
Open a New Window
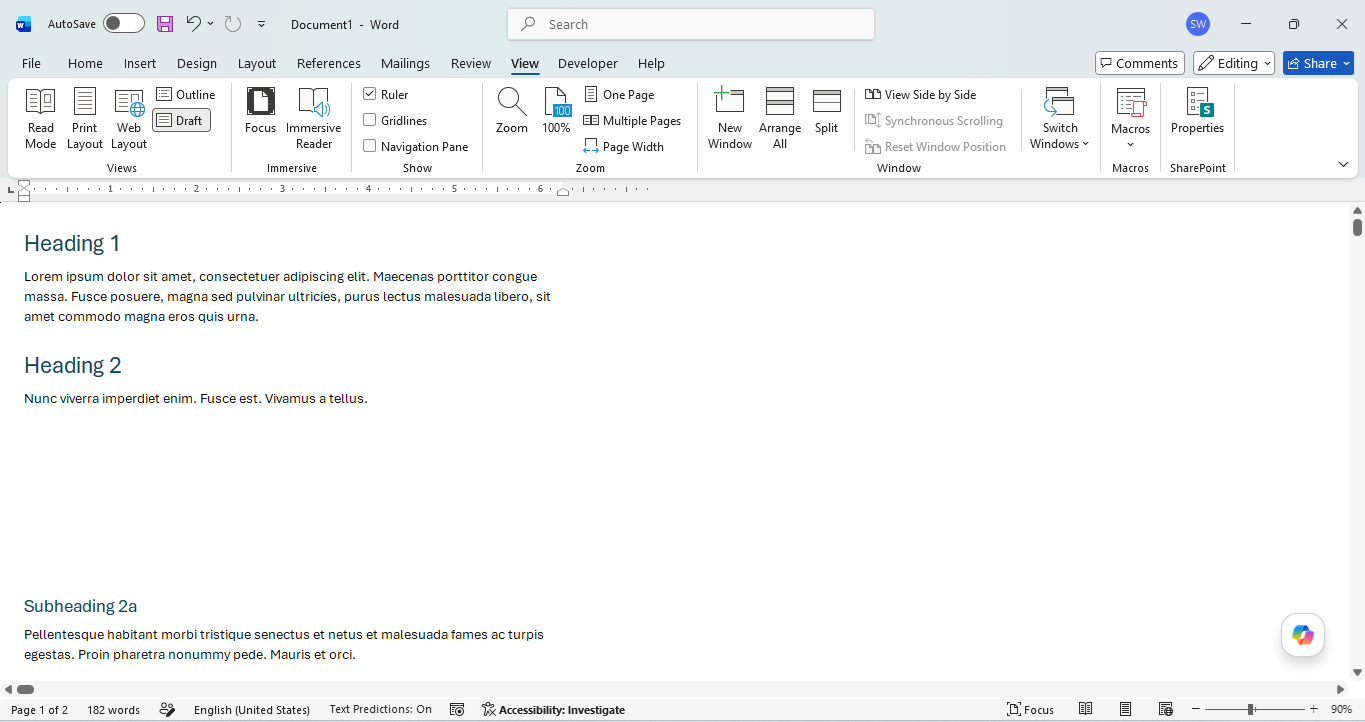click(x=730, y=118)
